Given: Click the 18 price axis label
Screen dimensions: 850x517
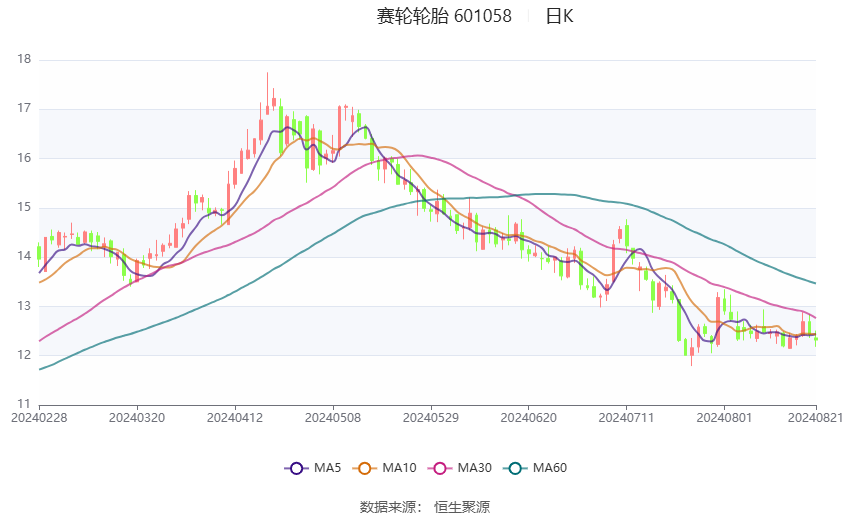Looking at the screenshot, I should [25, 59].
